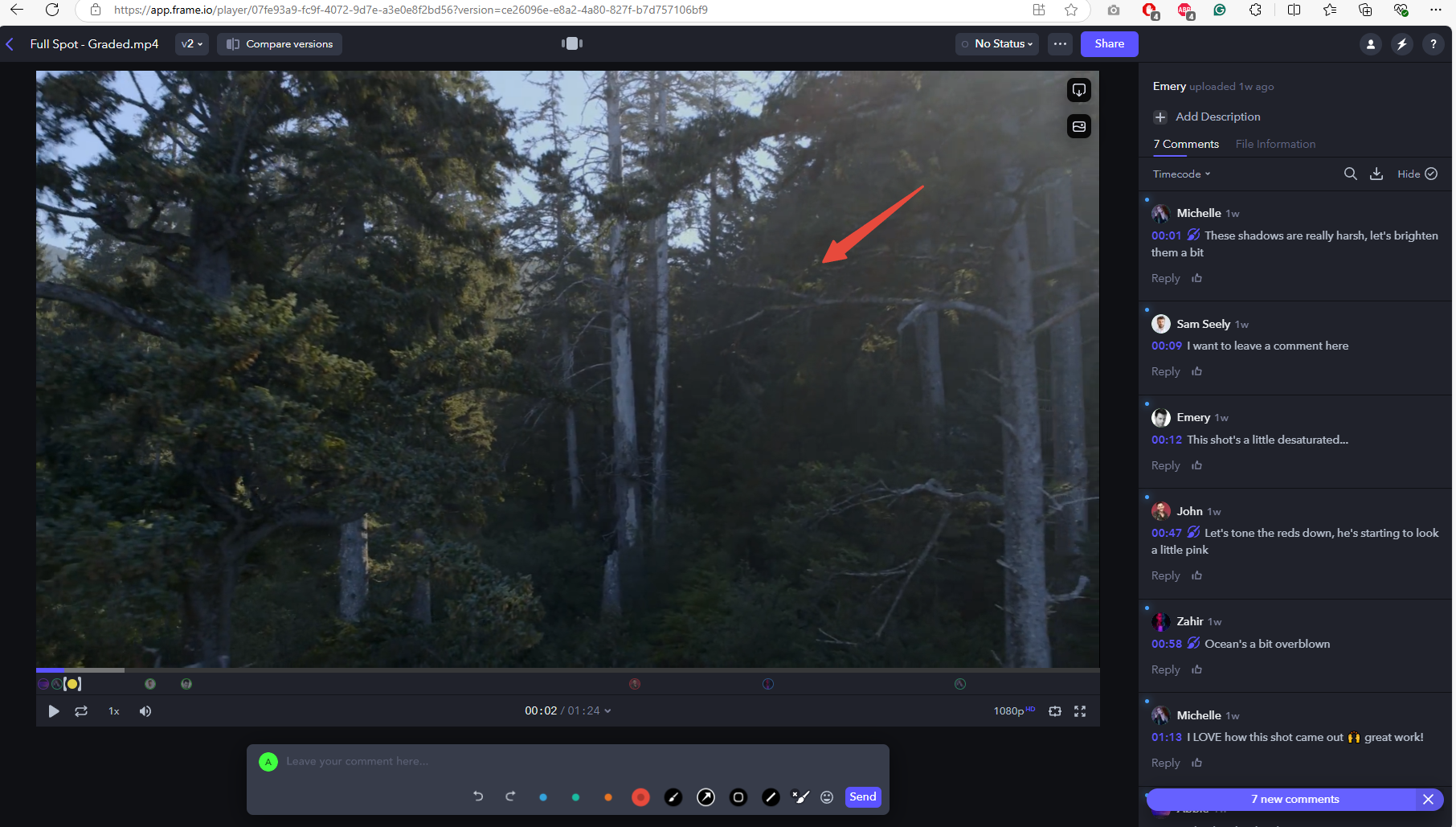Select the rectangle annotation tool
The image size is (1456, 827).
[738, 797]
